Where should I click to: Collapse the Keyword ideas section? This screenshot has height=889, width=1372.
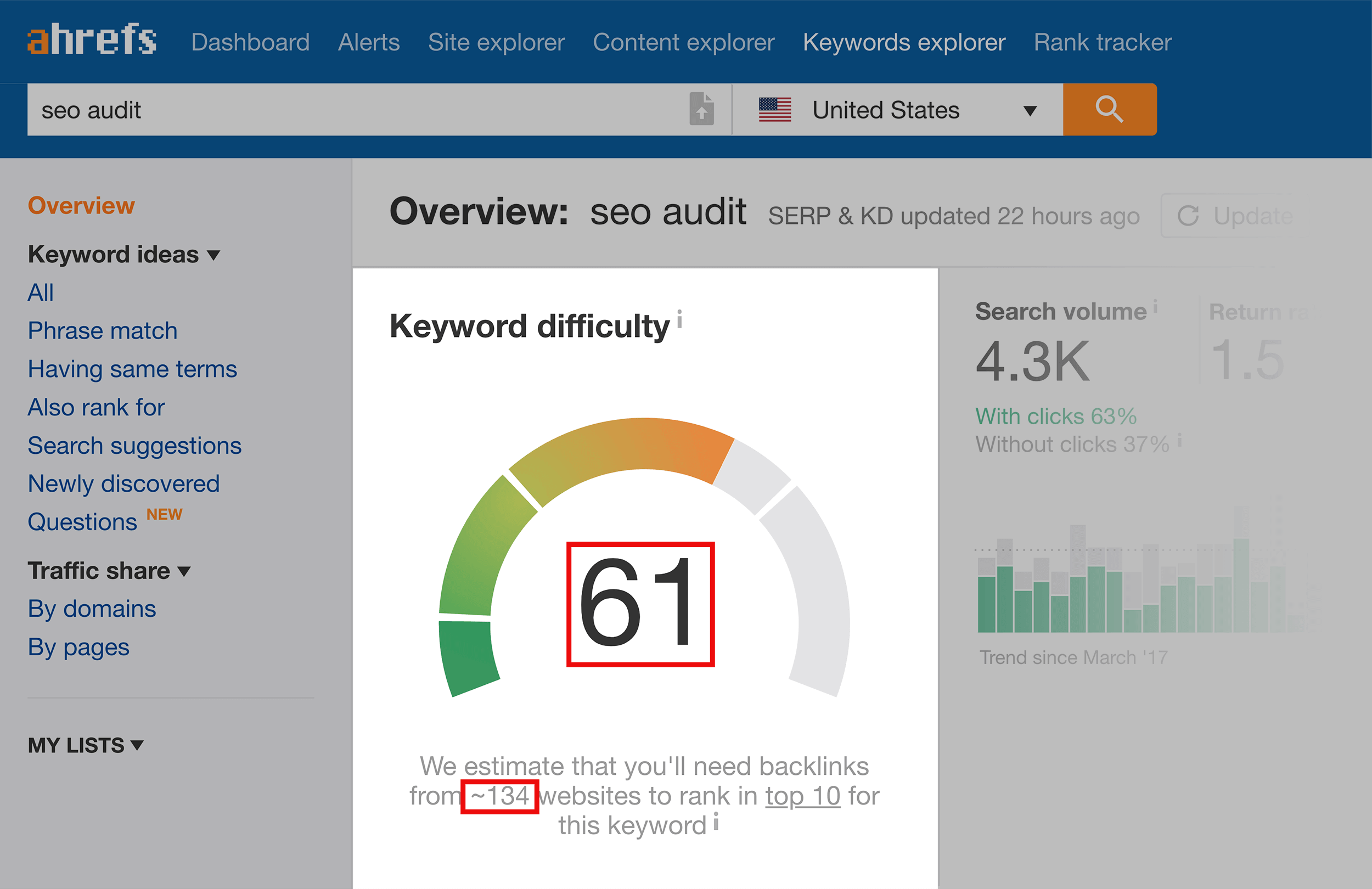click(124, 254)
